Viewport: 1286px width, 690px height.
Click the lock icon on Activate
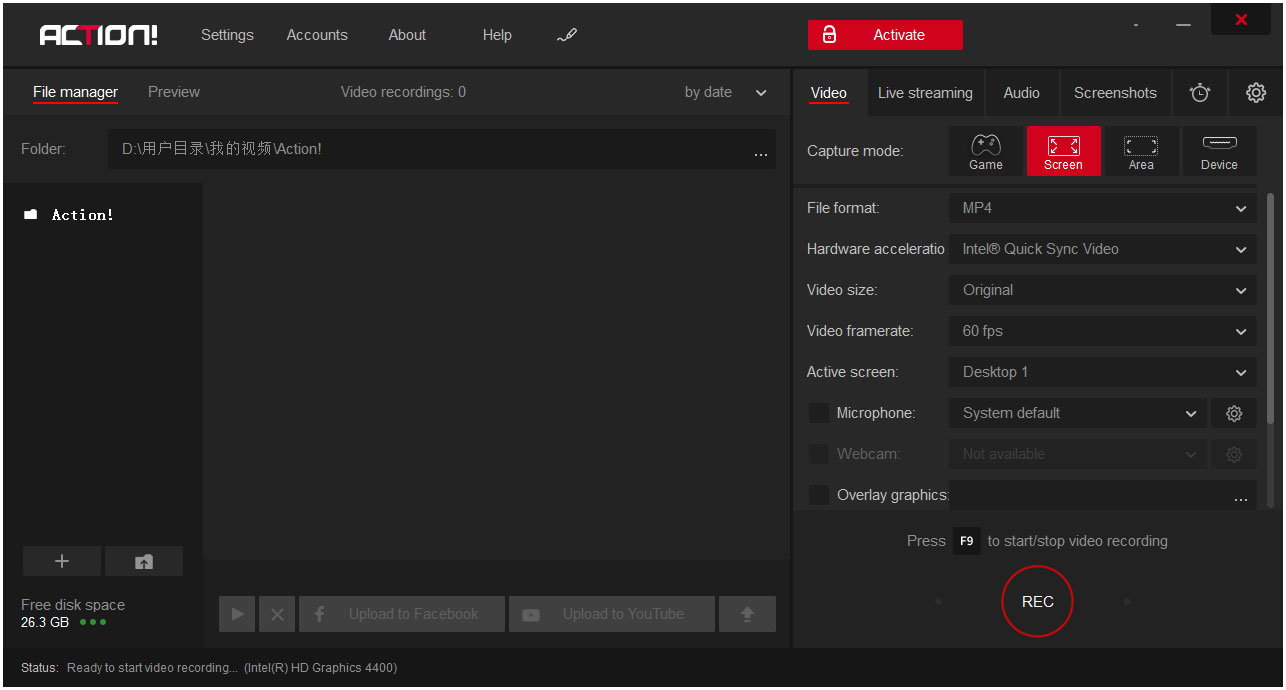point(829,35)
